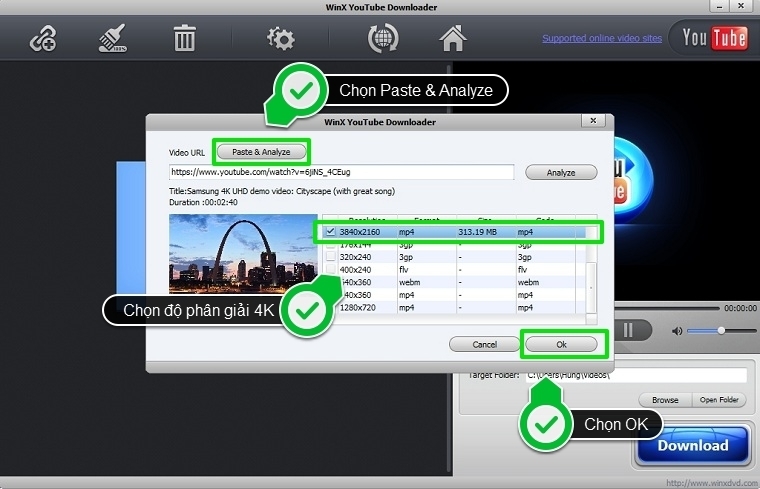Confirm the selection with Ok

point(561,344)
